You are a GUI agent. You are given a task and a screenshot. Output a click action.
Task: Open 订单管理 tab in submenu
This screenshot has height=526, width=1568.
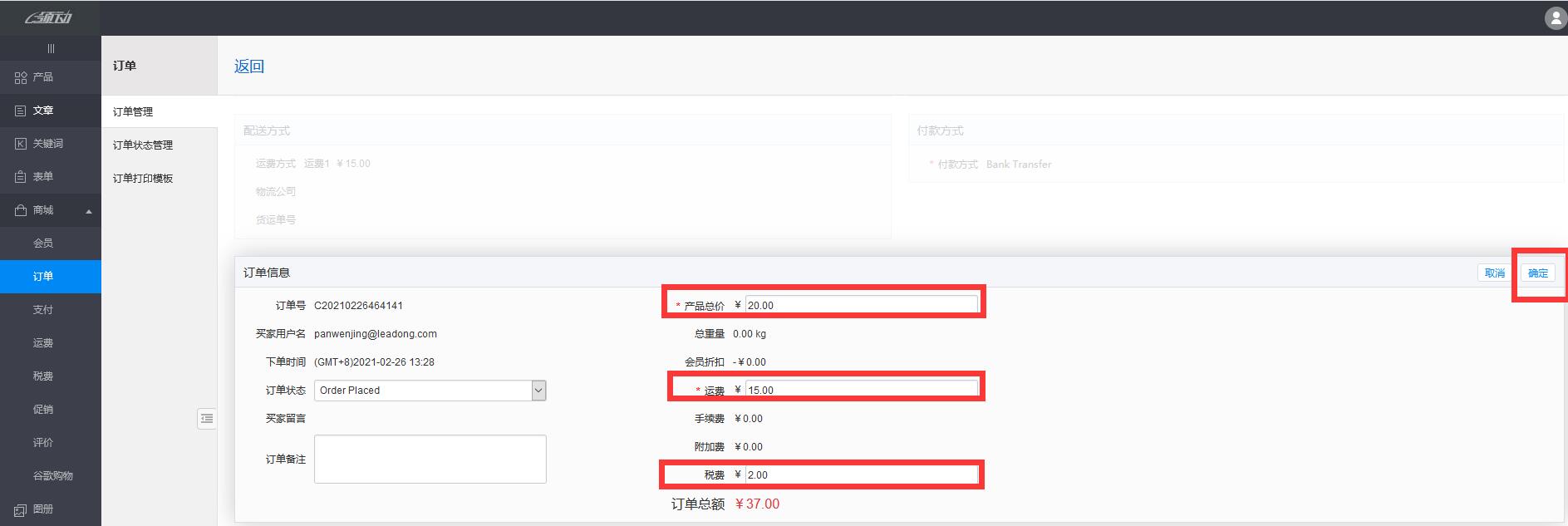[x=133, y=112]
